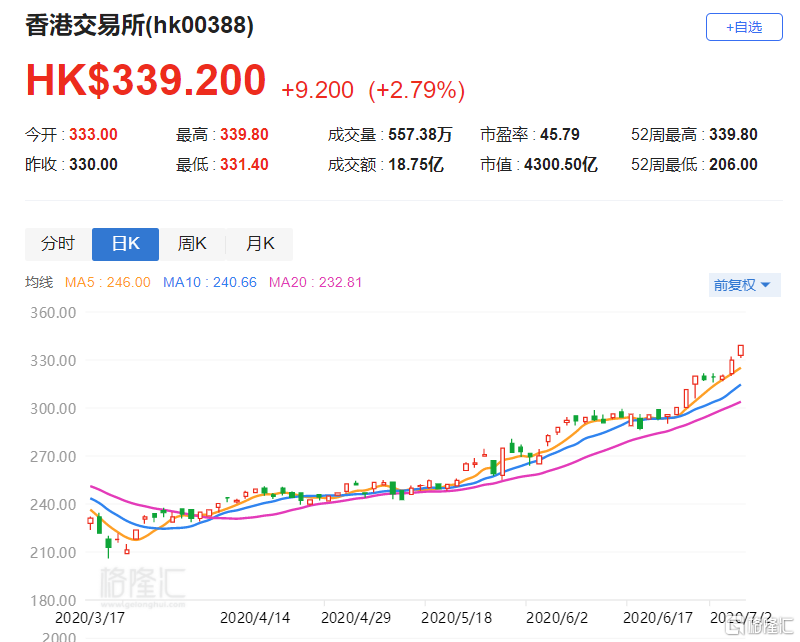Viewport: 800px width, 642px height.
Task: Click the 360.00 price axis label
Action: (53, 313)
